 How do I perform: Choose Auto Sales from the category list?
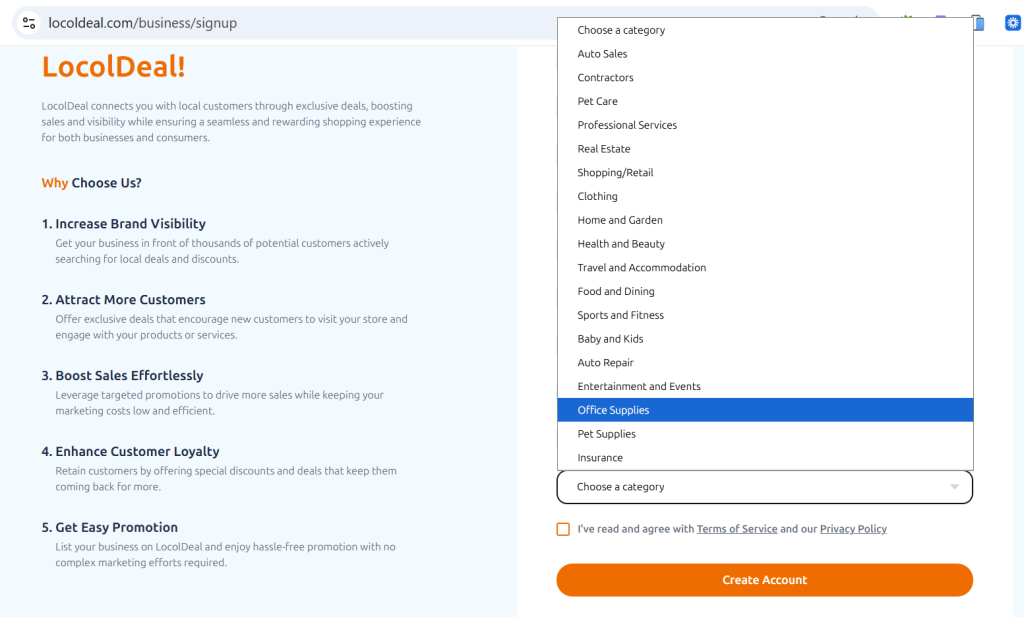pyautogui.click(x=602, y=54)
